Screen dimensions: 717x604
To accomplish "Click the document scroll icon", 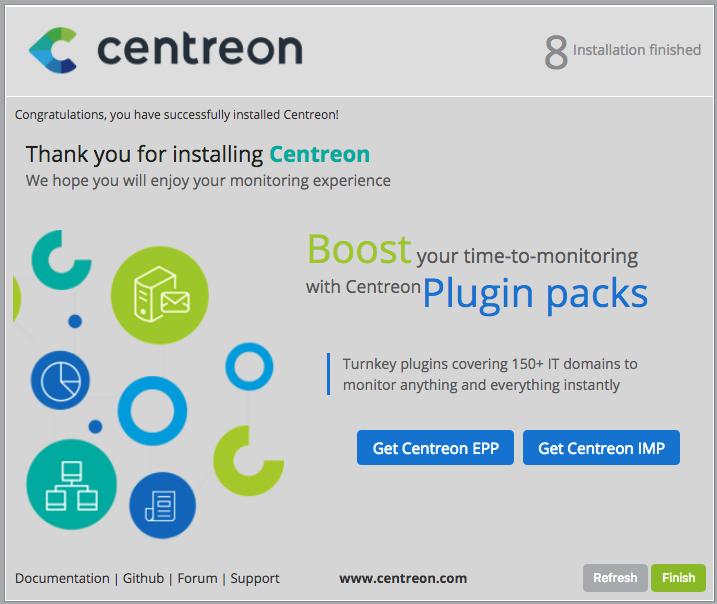I will [162, 505].
